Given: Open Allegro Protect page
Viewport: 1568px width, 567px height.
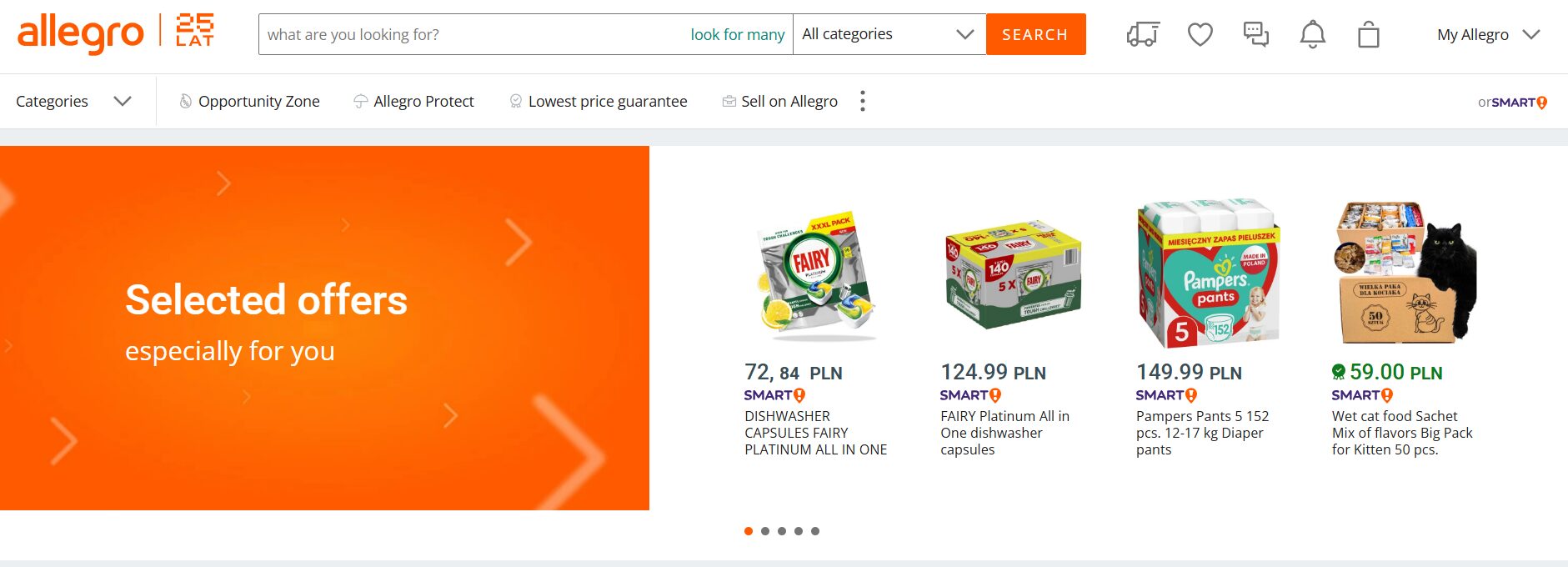Looking at the screenshot, I should (x=413, y=101).
